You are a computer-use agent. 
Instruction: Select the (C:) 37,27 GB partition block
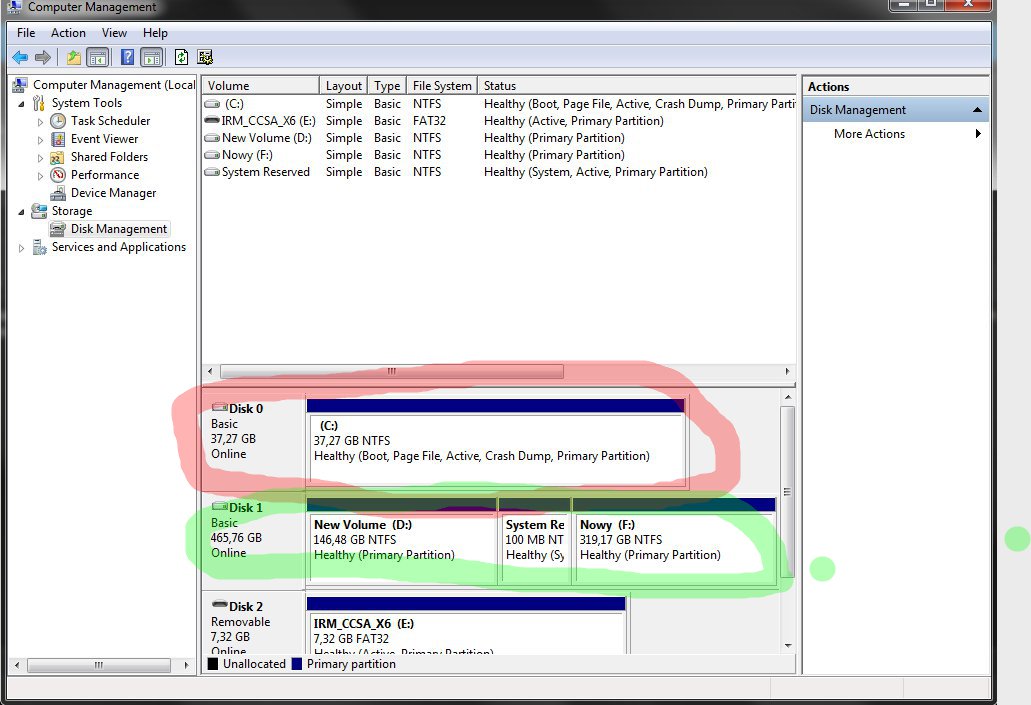(497, 443)
